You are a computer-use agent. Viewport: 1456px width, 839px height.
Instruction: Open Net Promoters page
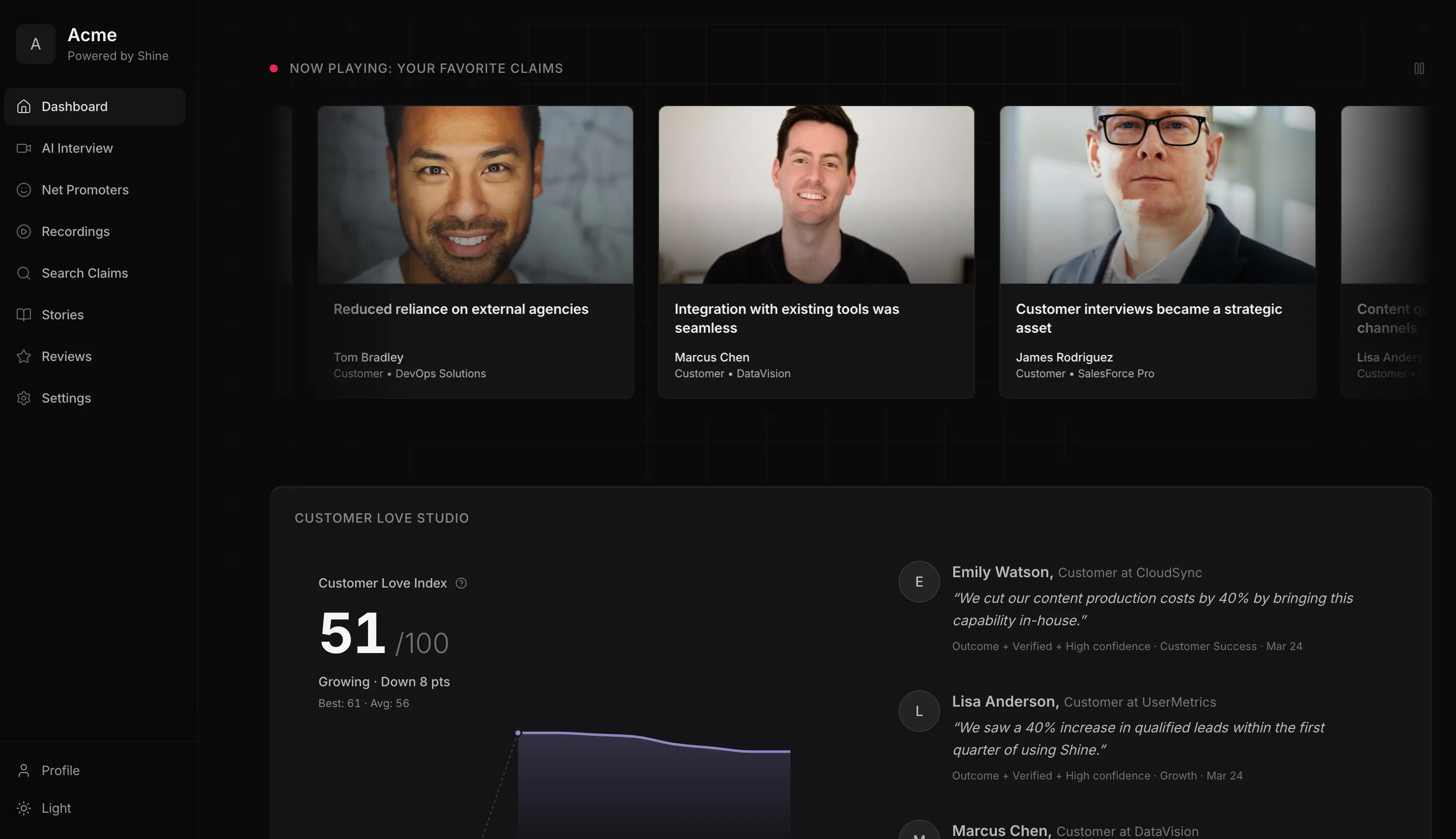pyautogui.click(x=95, y=189)
